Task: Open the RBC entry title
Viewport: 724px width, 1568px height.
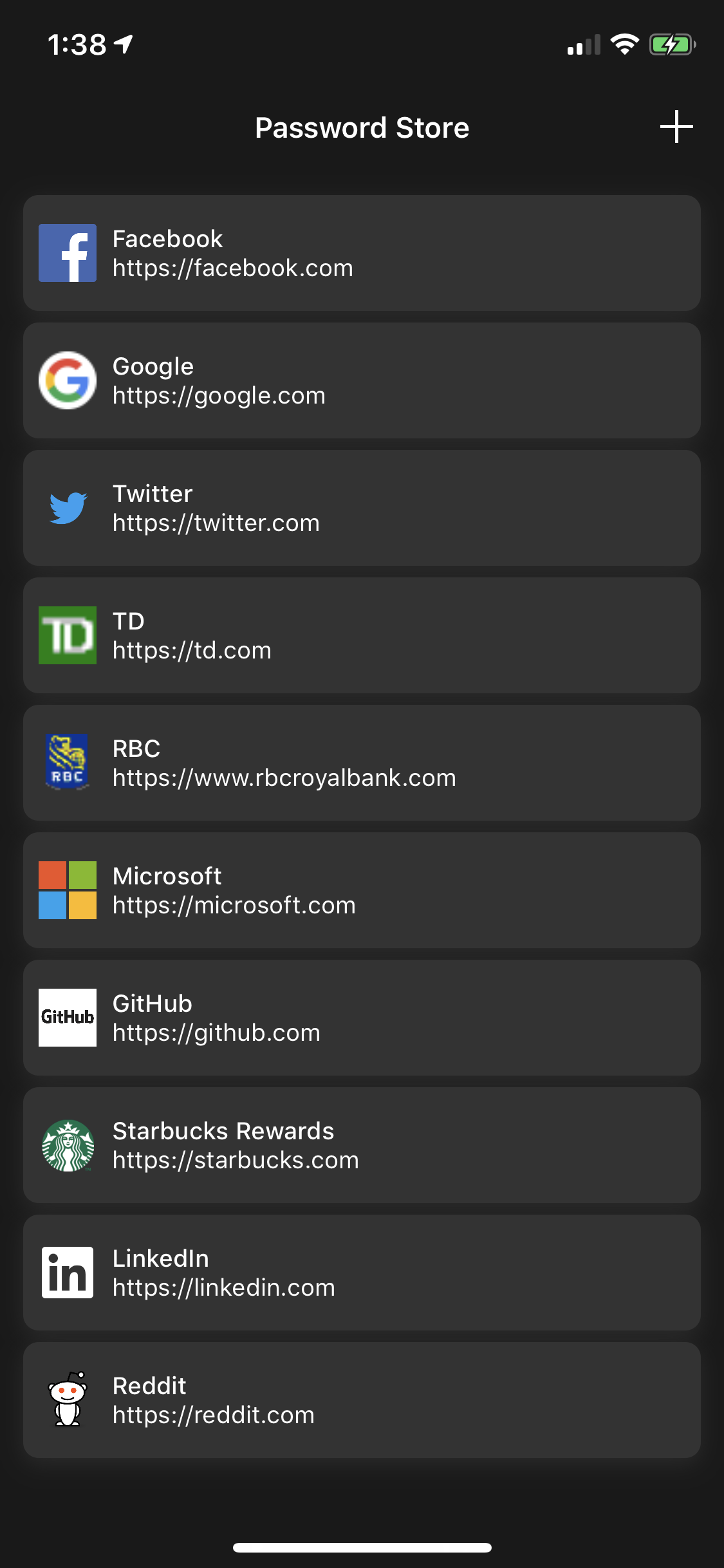Action: [136, 749]
